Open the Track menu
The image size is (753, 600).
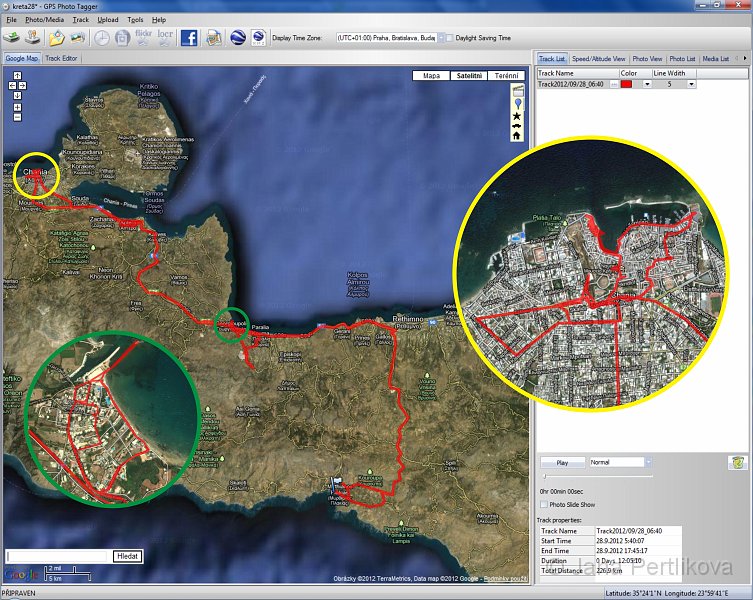(x=81, y=20)
